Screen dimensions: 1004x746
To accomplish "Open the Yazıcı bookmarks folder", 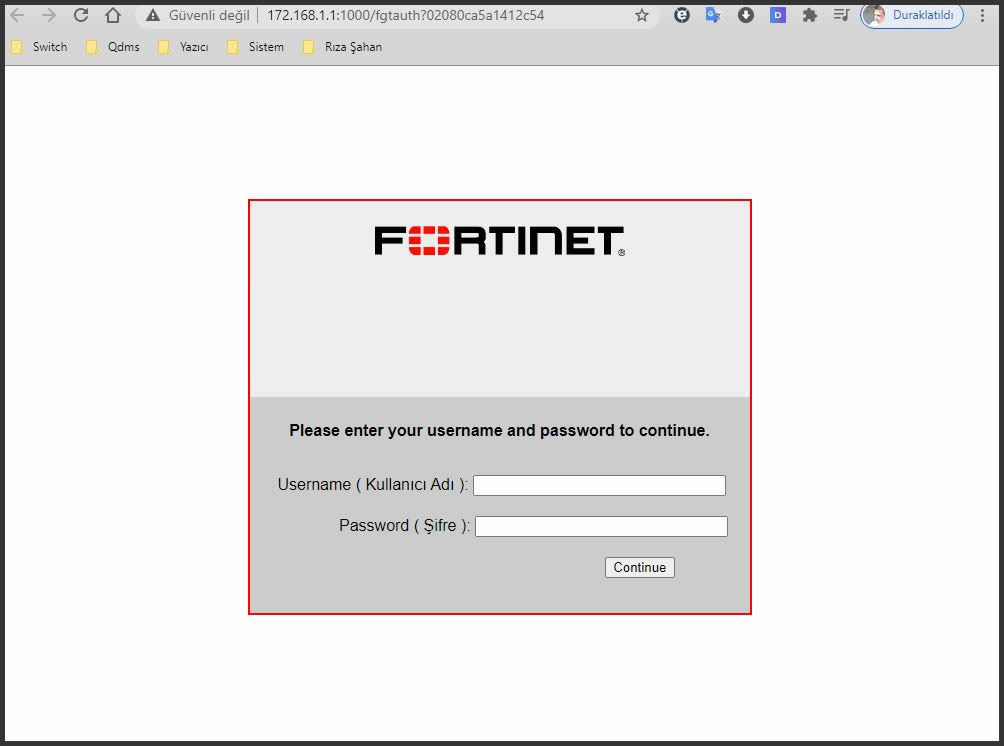I will (184, 47).
